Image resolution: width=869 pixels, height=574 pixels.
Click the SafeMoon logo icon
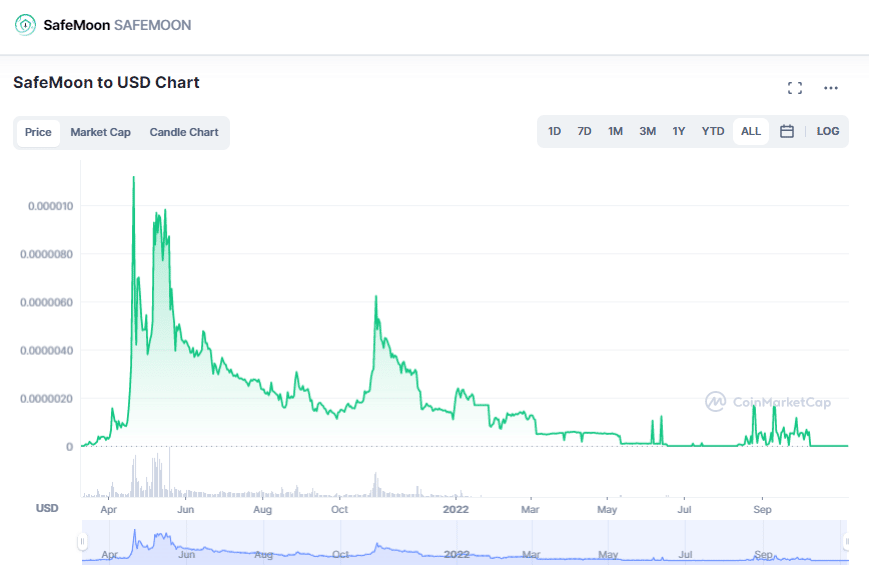25,24
